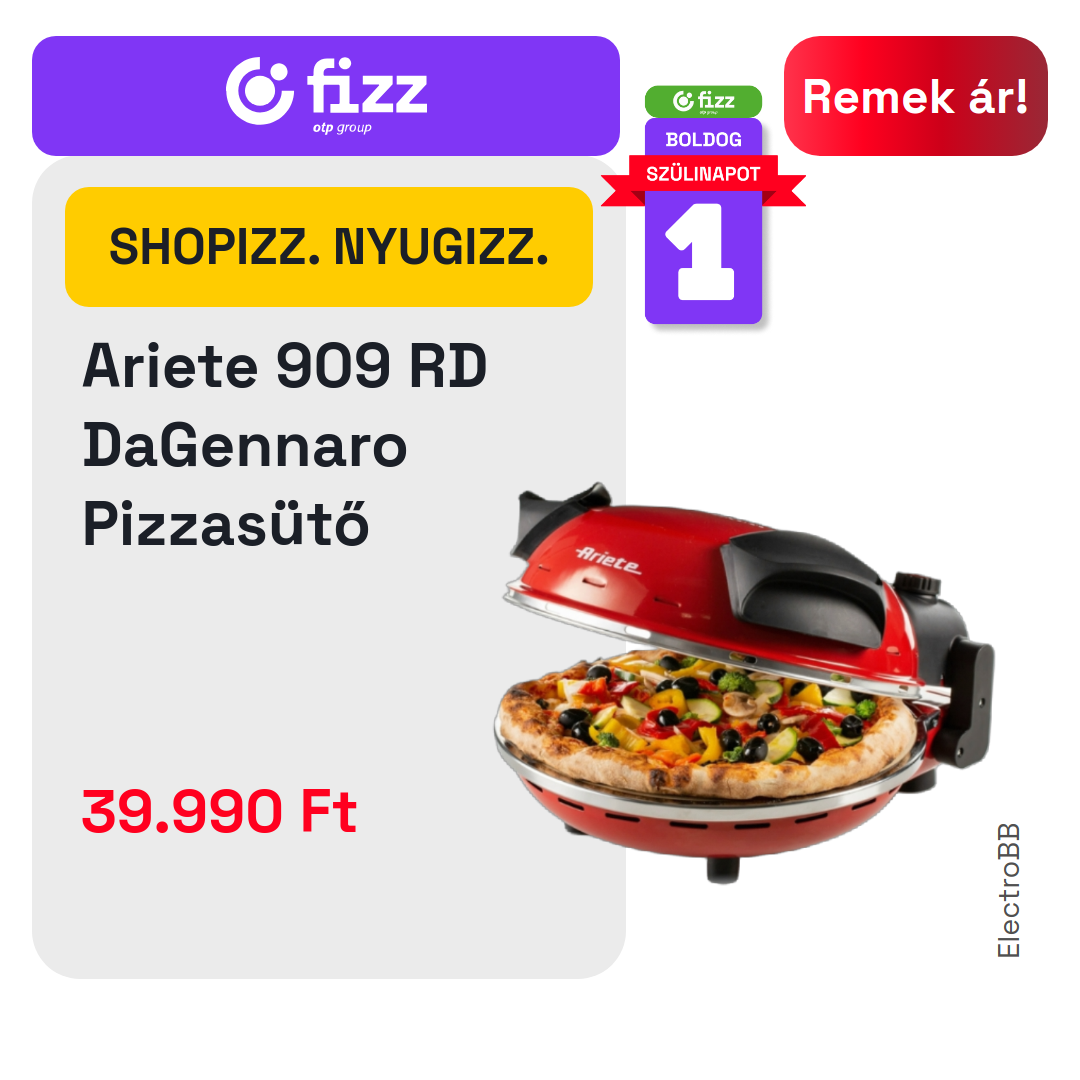Image resolution: width=1080 pixels, height=1080 pixels.
Task: Click the red SZÜLINAPOT ribbon
Action: [703, 176]
